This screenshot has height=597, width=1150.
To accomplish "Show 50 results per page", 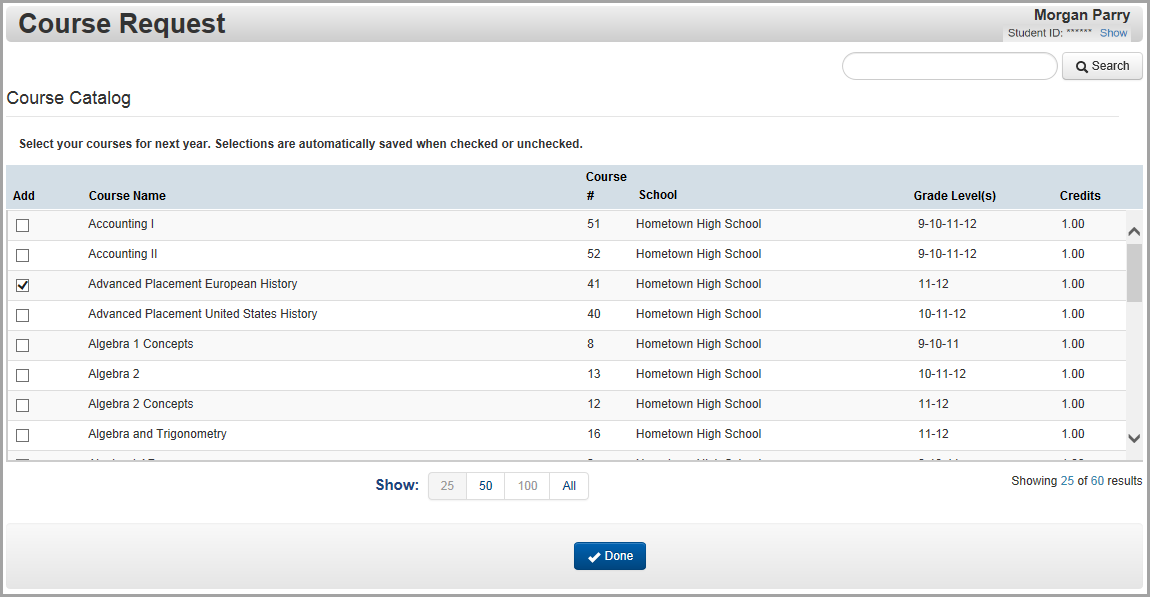I will click(485, 486).
